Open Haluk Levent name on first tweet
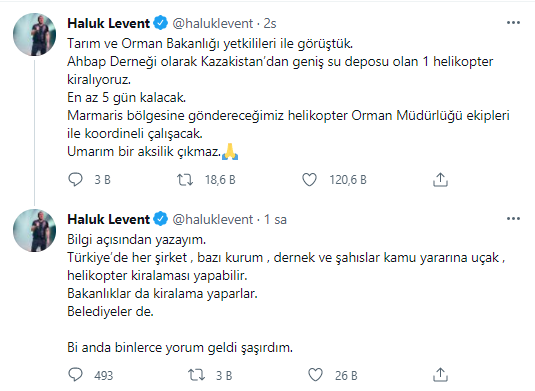 click(x=109, y=23)
